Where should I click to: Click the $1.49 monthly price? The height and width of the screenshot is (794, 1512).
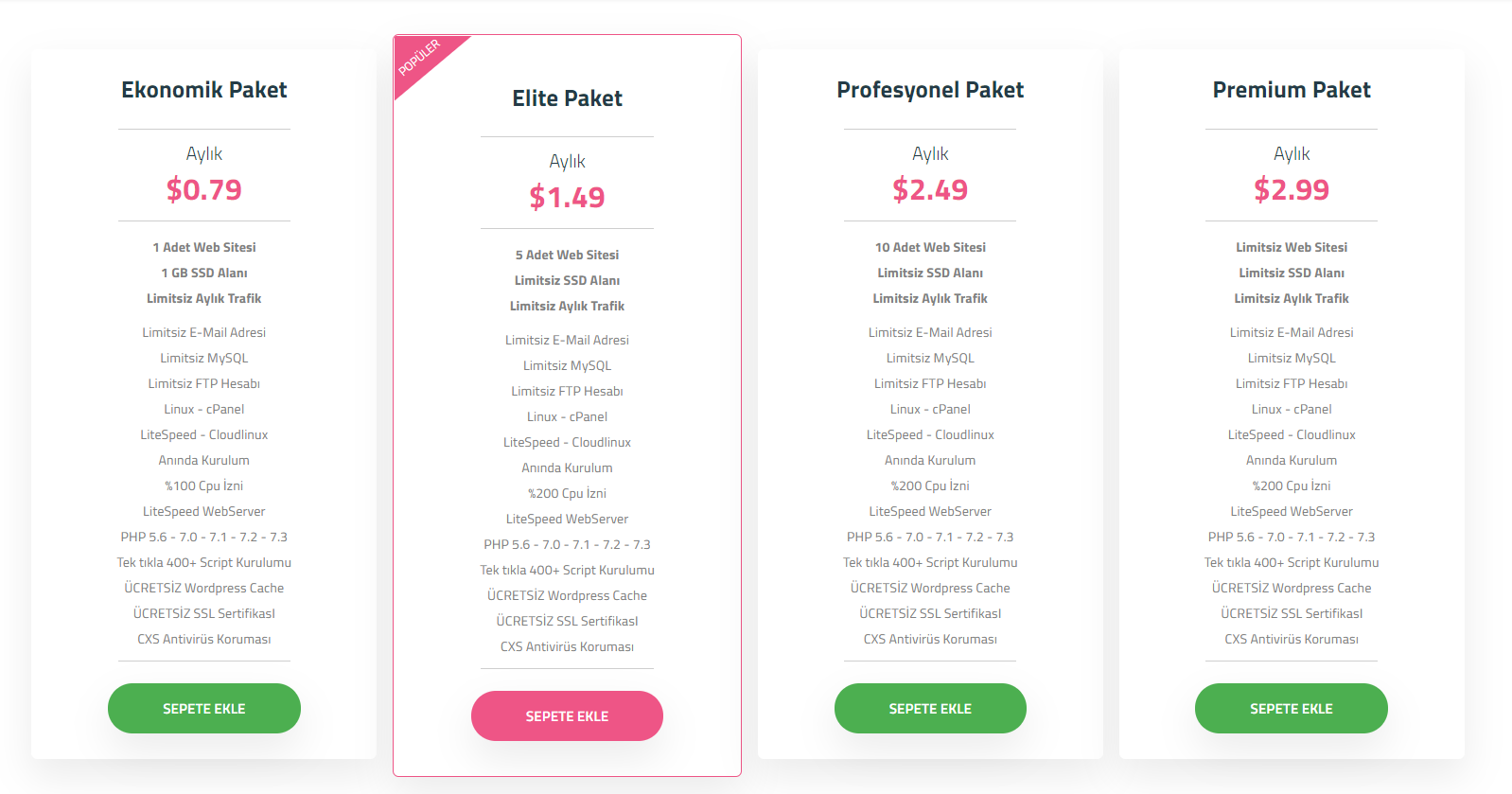567,197
